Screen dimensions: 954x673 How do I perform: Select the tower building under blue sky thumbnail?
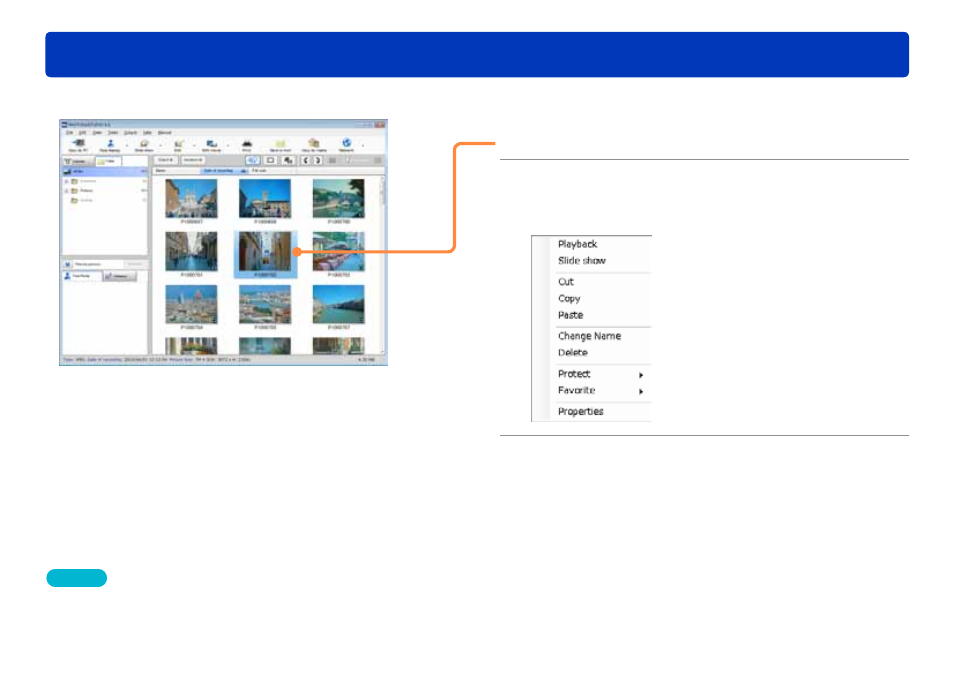click(265, 198)
